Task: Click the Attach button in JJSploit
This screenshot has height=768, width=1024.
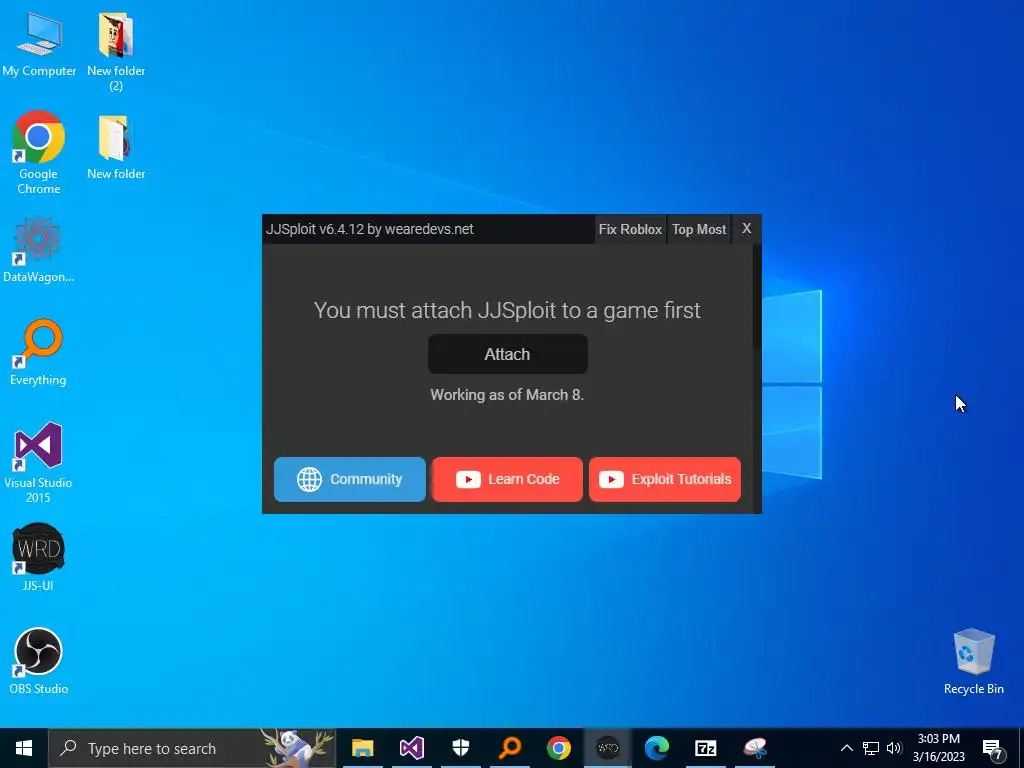Action: [507, 354]
